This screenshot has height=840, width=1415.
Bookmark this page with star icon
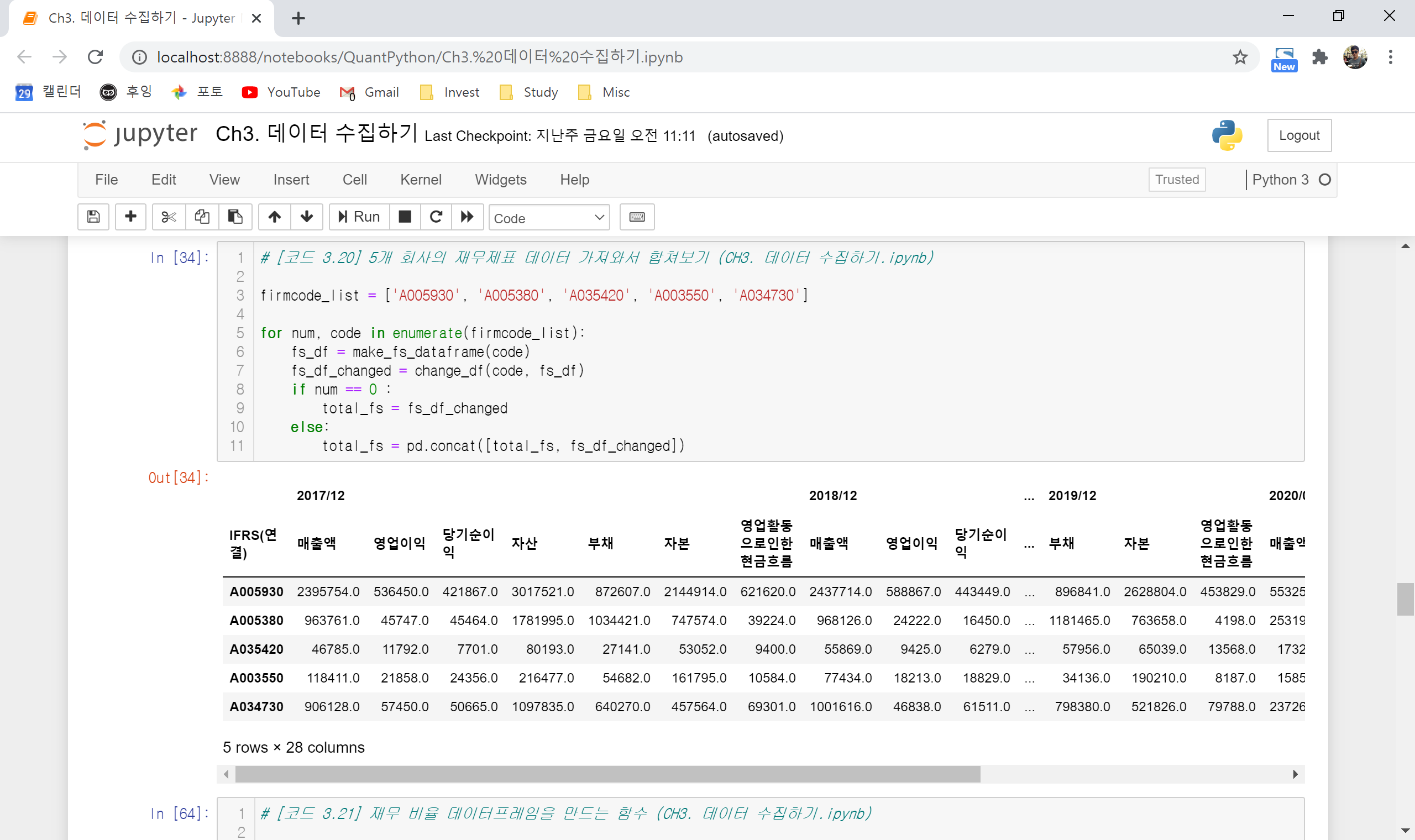pos(1240,57)
